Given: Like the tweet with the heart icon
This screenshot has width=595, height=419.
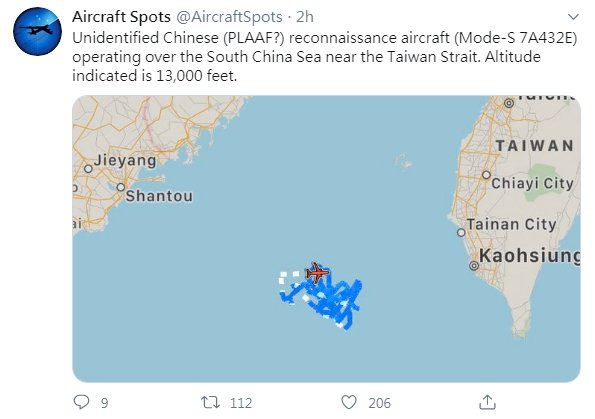Looking at the screenshot, I should tap(349, 402).
